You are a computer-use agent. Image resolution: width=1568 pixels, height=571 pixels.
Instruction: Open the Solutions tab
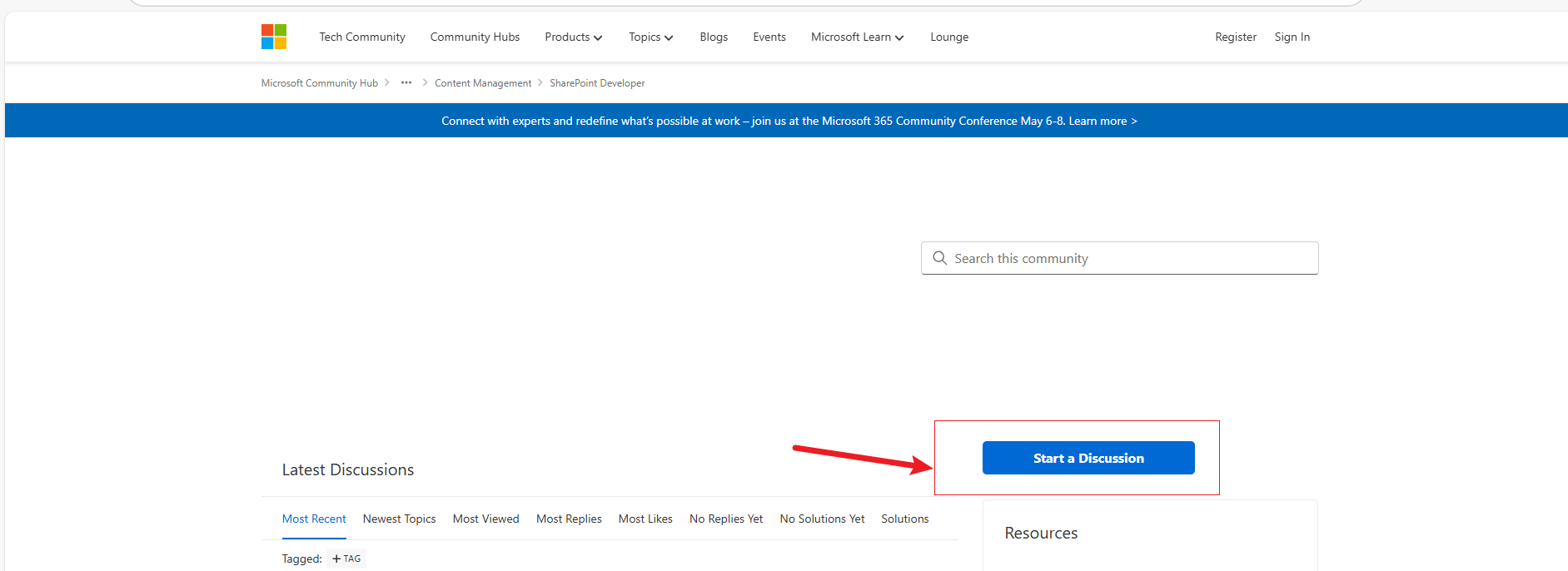(x=905, y=519)
